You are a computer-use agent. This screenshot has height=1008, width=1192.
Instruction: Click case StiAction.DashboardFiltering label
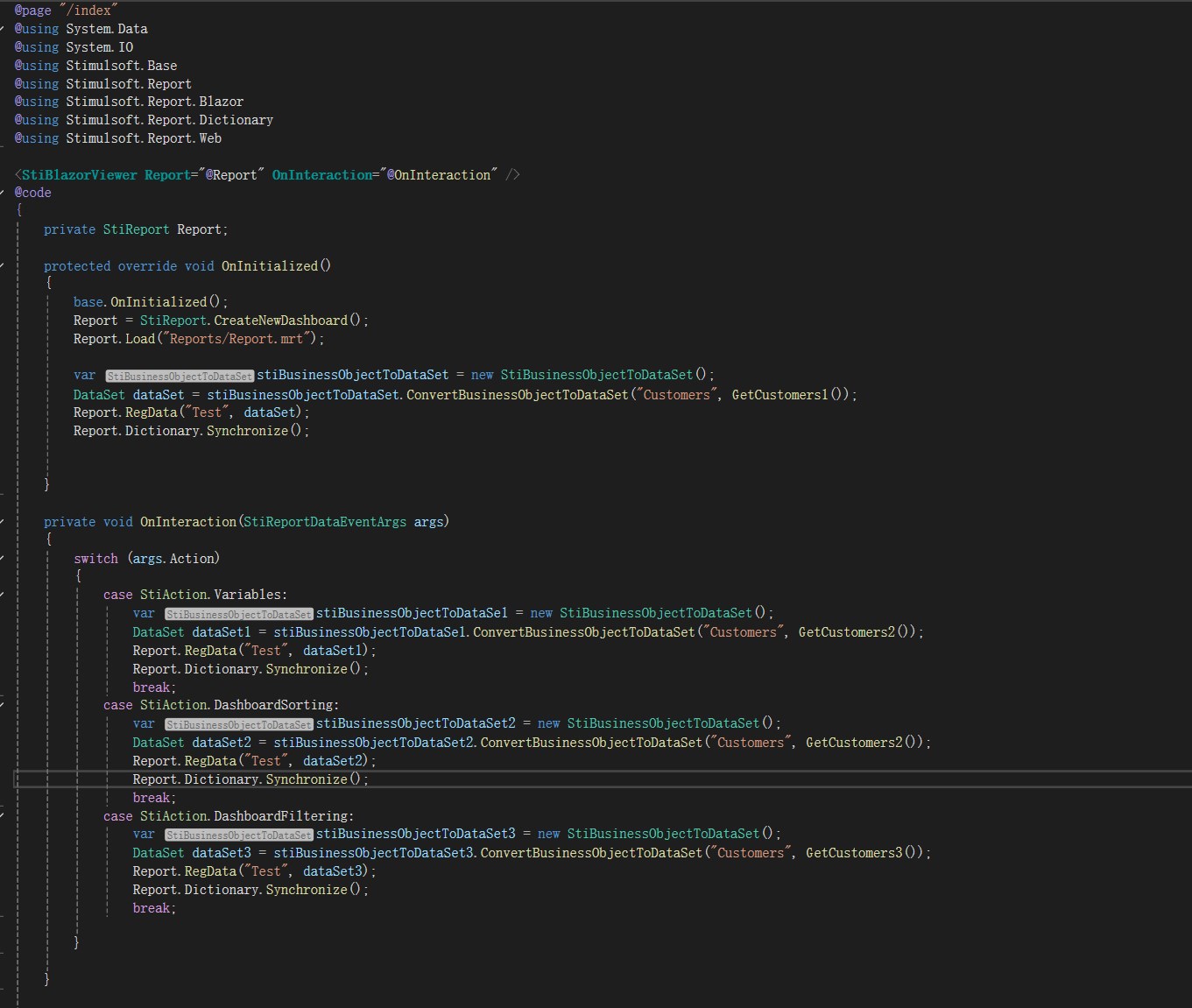229,816
